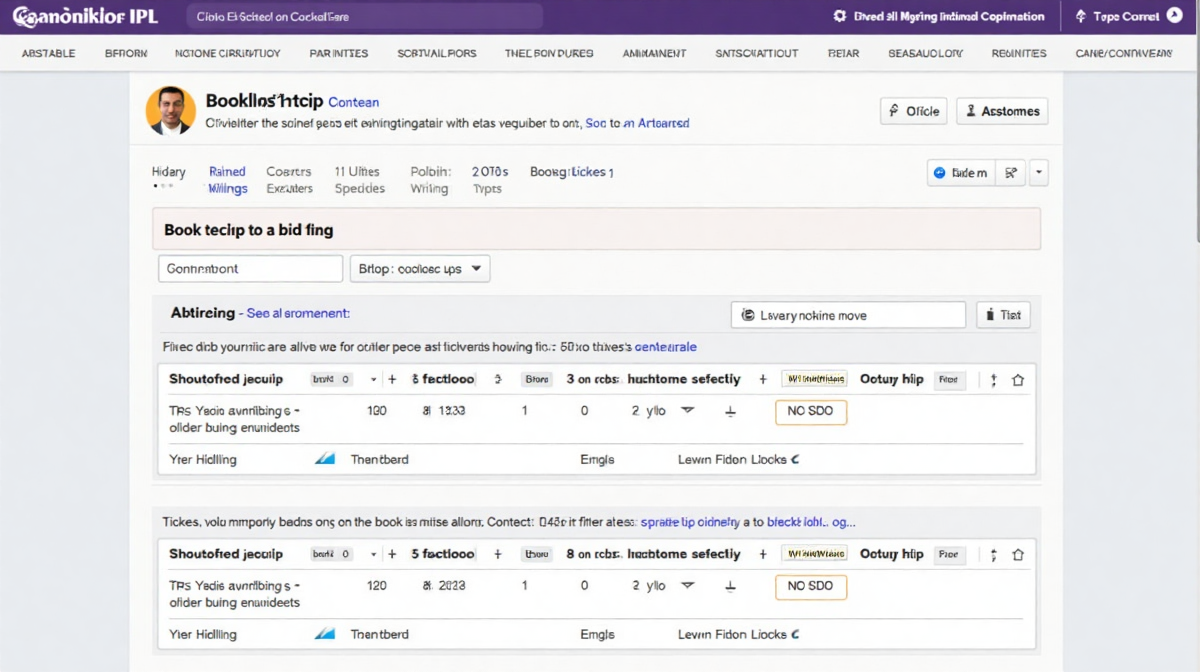Click the up-down sort icon in the 120 card header
The image size is (1200, 672).
point(993,555)
